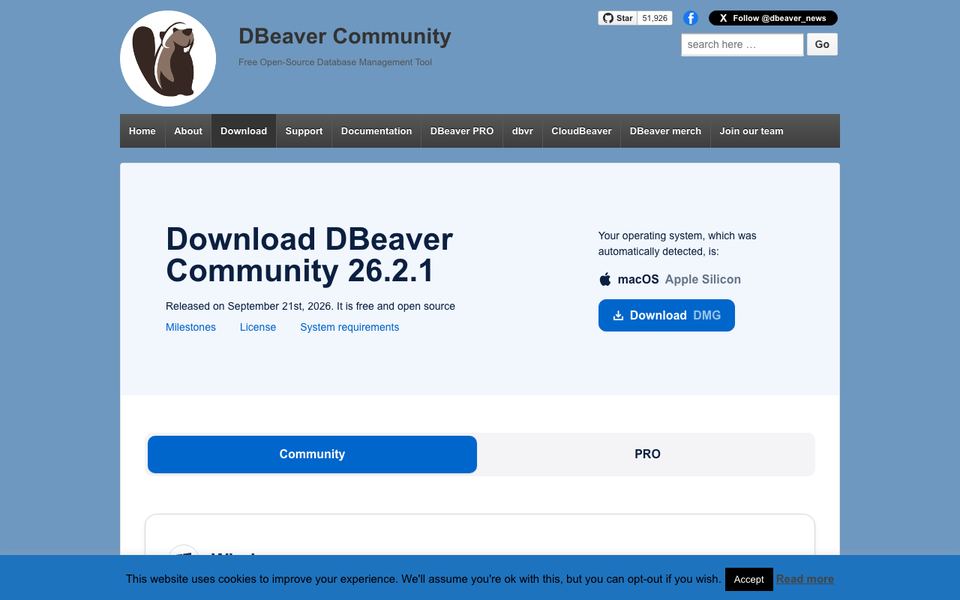Open the cookie Read more link
Image resolution: width=960 pixels, height=600 pixels.
click(804, 579)
